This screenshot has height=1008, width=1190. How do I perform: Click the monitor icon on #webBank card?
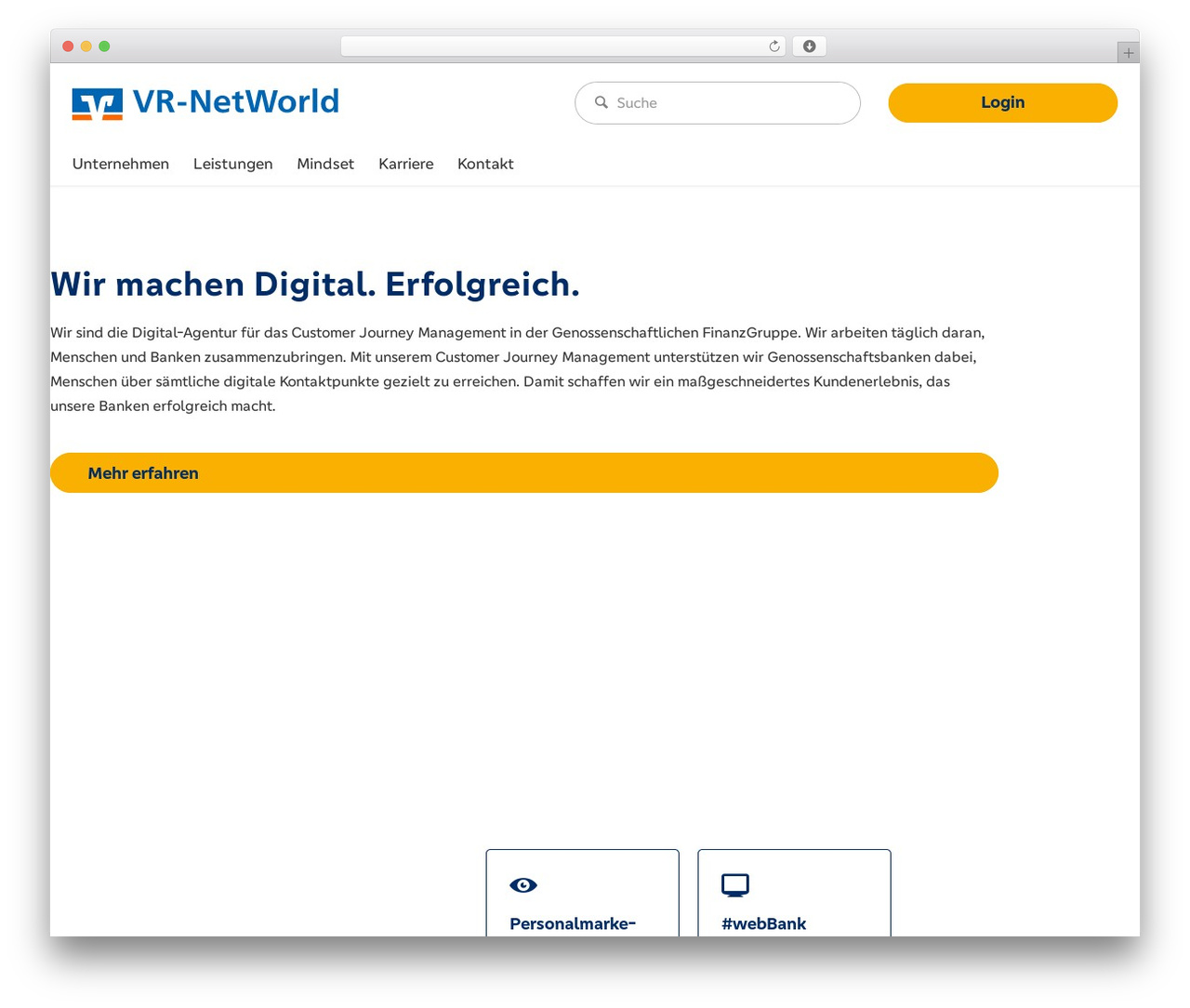[x=735, y=885]
